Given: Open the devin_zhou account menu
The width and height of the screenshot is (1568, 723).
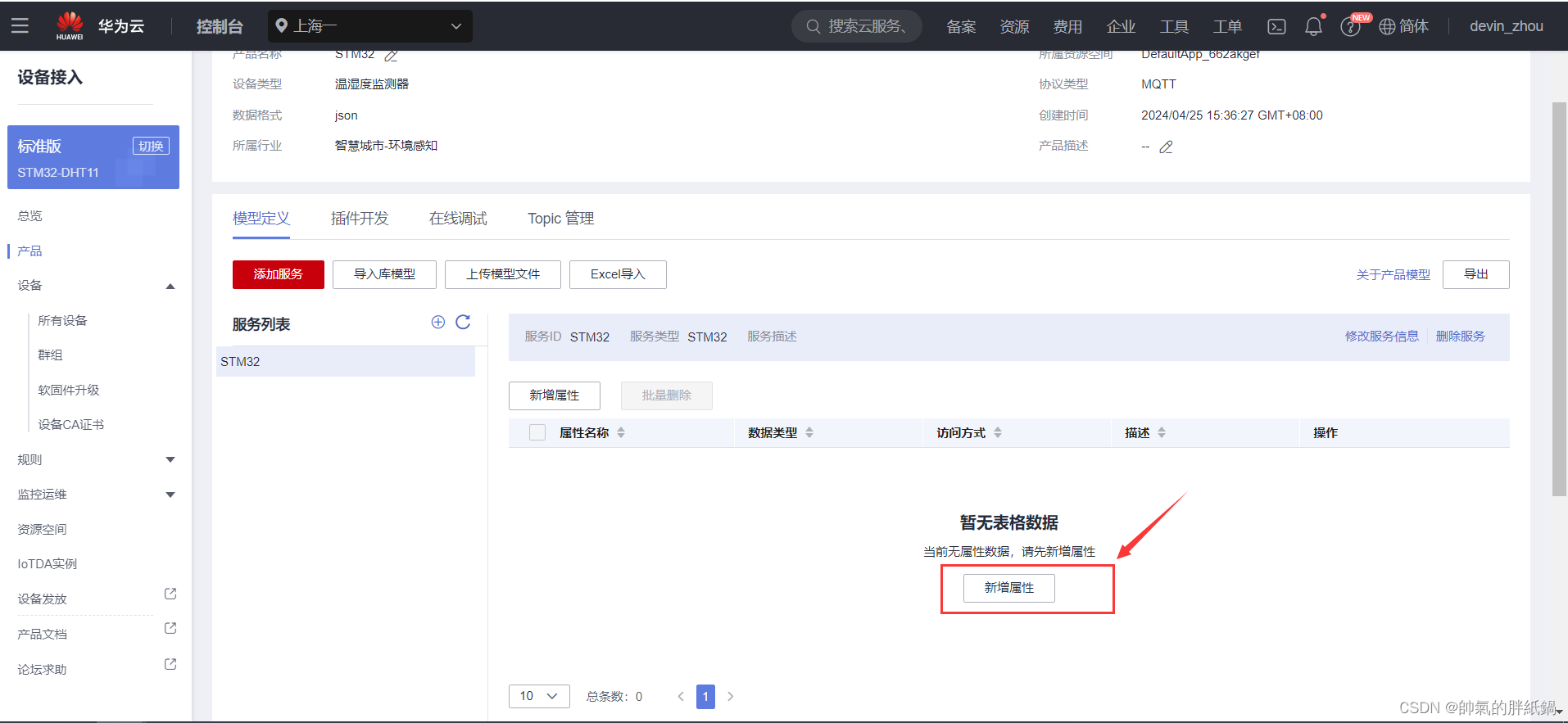Looking at the screenshot, I should [x=1507, y=26].
